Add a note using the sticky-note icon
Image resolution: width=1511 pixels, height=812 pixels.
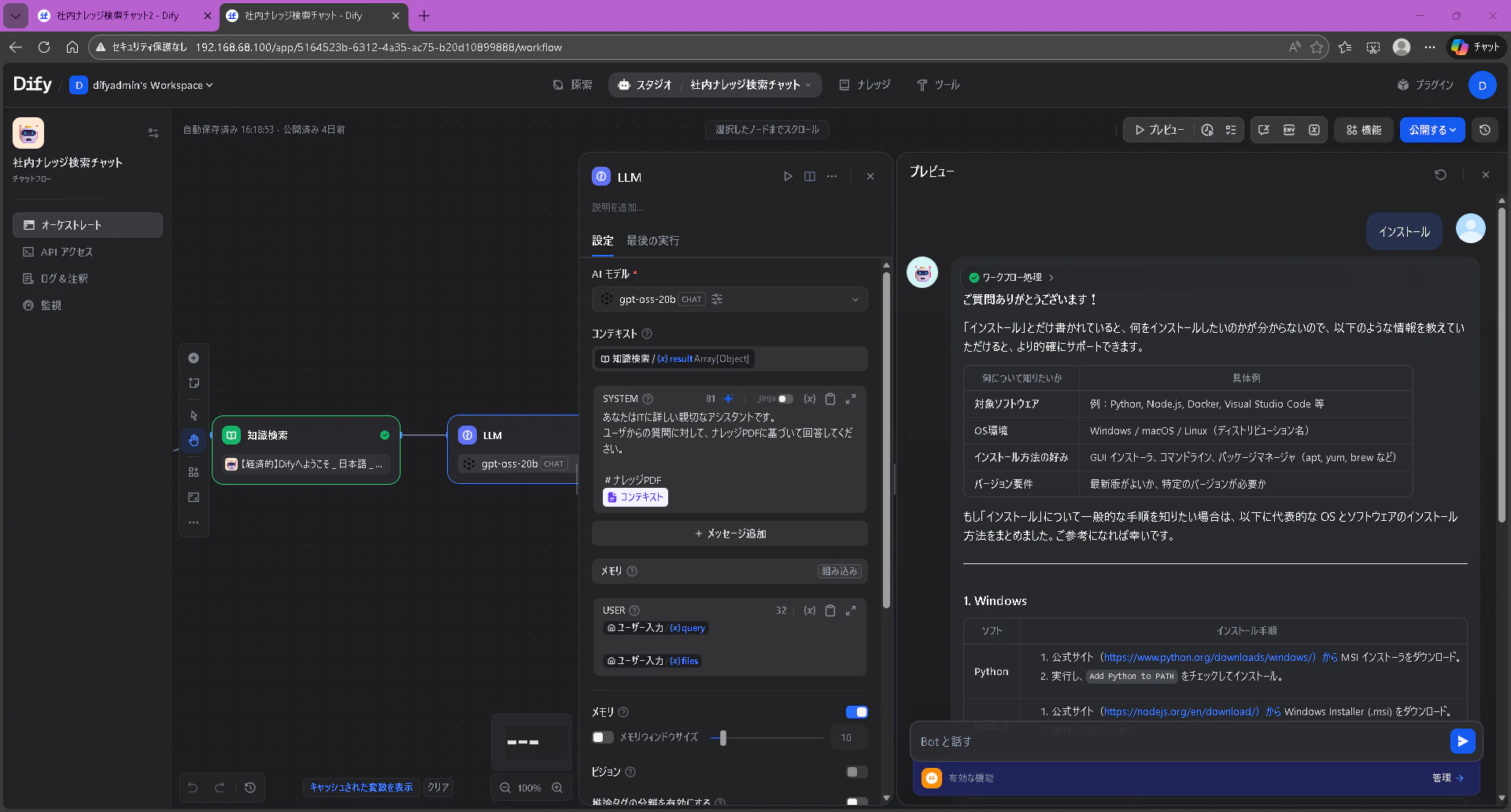click(x=194, y=383)
